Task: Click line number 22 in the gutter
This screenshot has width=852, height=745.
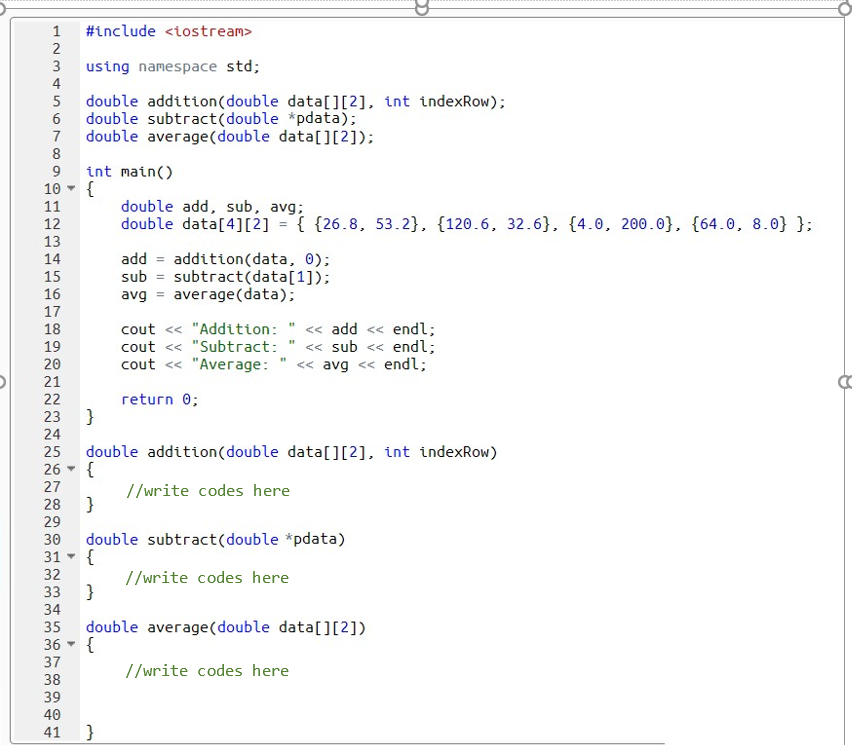Action: click(52, 399)
